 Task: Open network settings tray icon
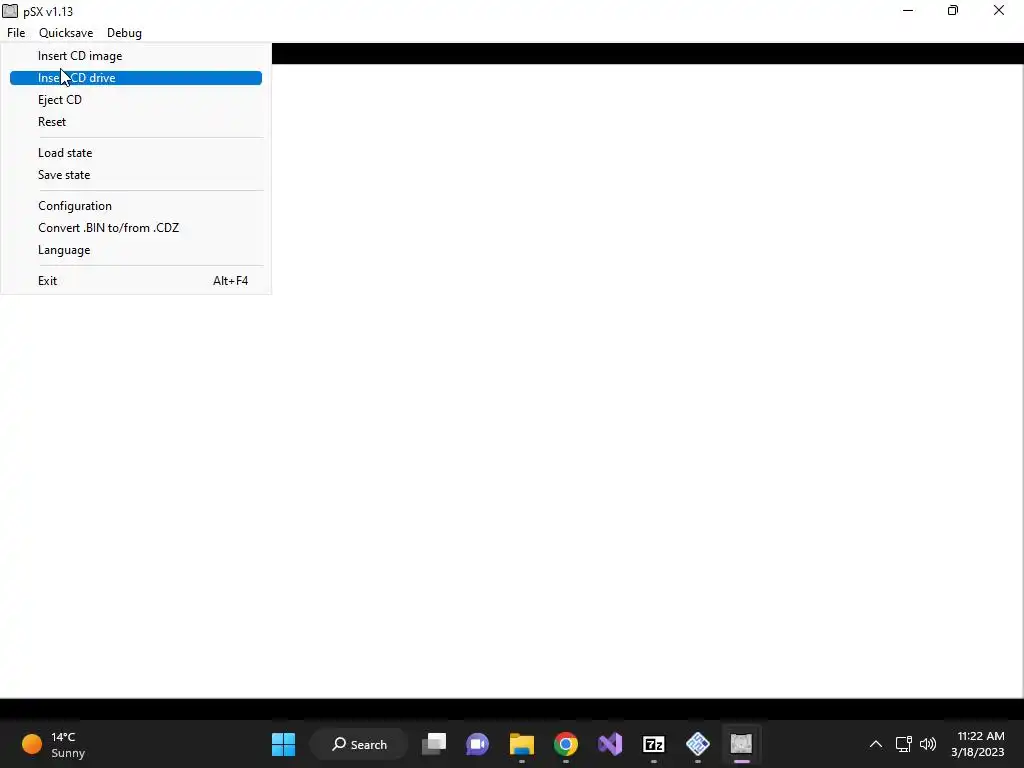pyautogui.click(x=904, y=744)
